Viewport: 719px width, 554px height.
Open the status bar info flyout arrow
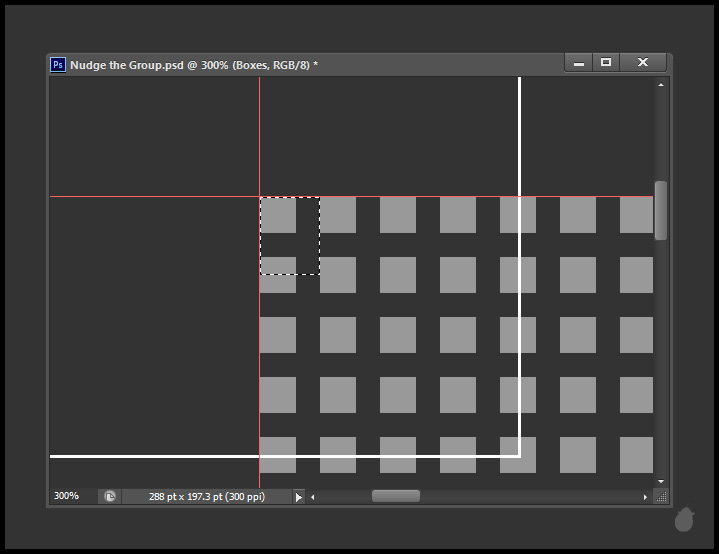pyautogui.click(x=298, y=497)
